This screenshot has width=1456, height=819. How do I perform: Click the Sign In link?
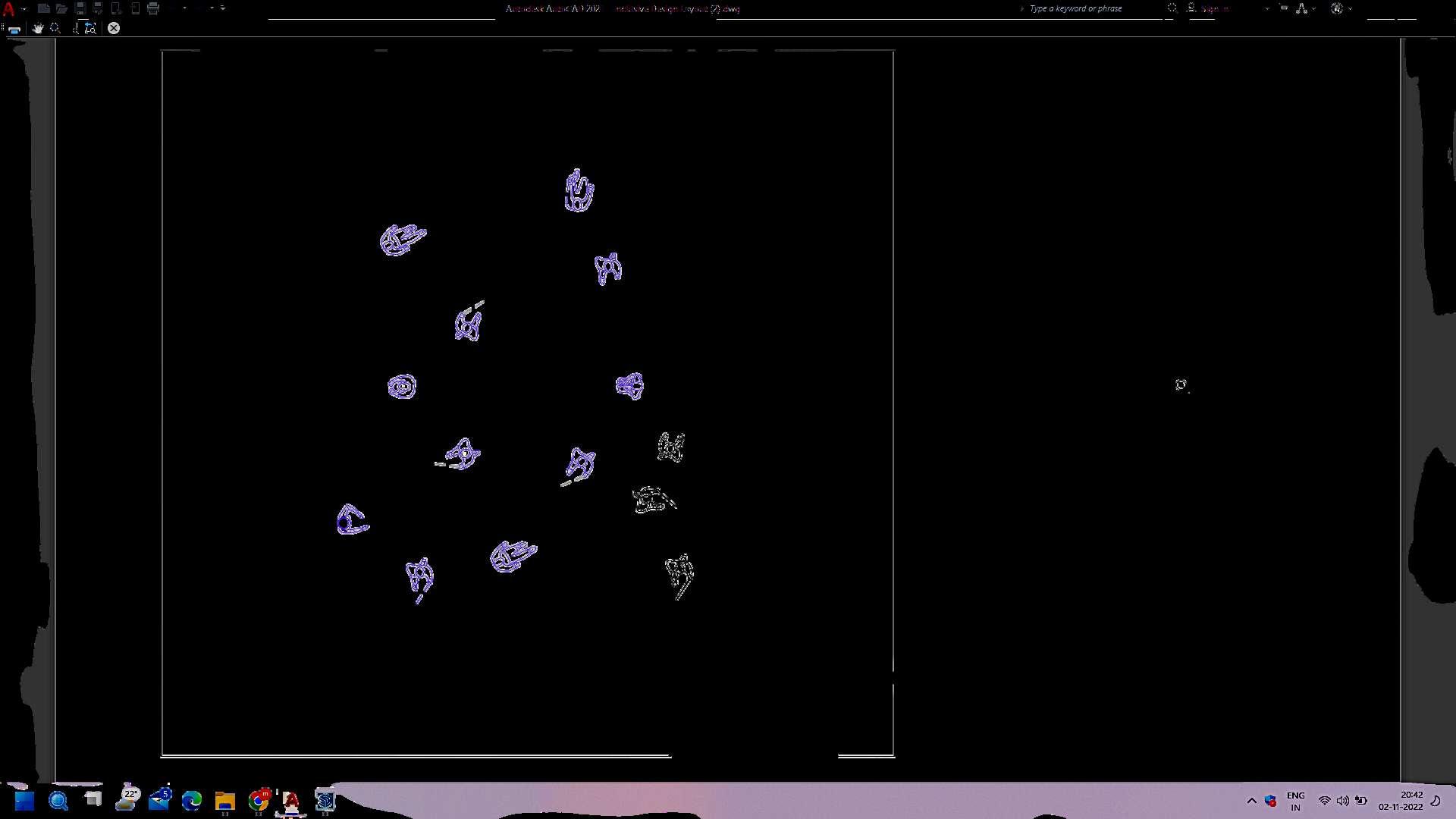point(1214,8)
